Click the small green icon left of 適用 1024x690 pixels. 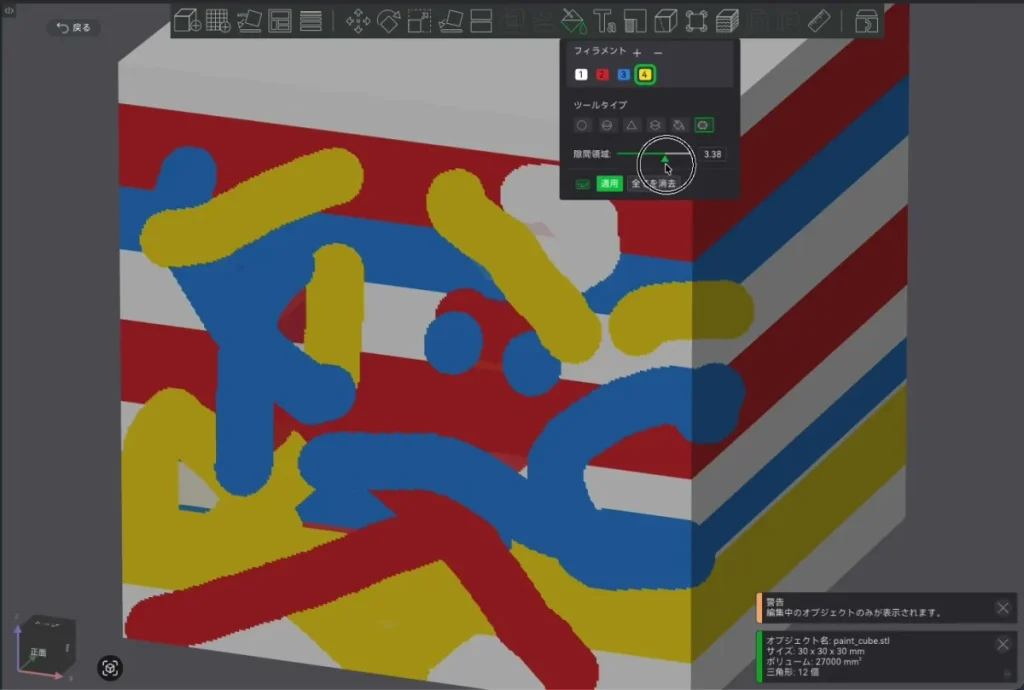pyautogui.click(x=583, y=184)
